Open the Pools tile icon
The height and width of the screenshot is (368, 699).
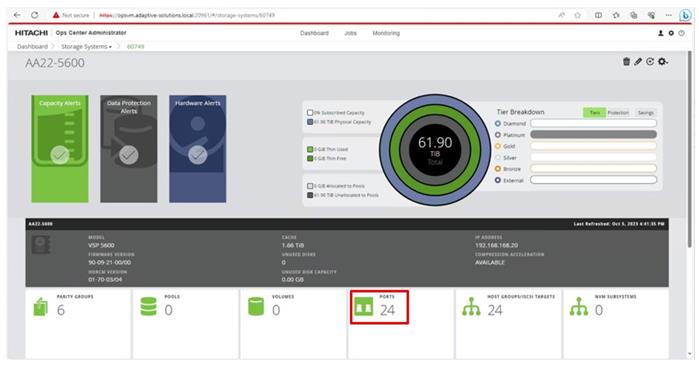[x=148, y=307]
